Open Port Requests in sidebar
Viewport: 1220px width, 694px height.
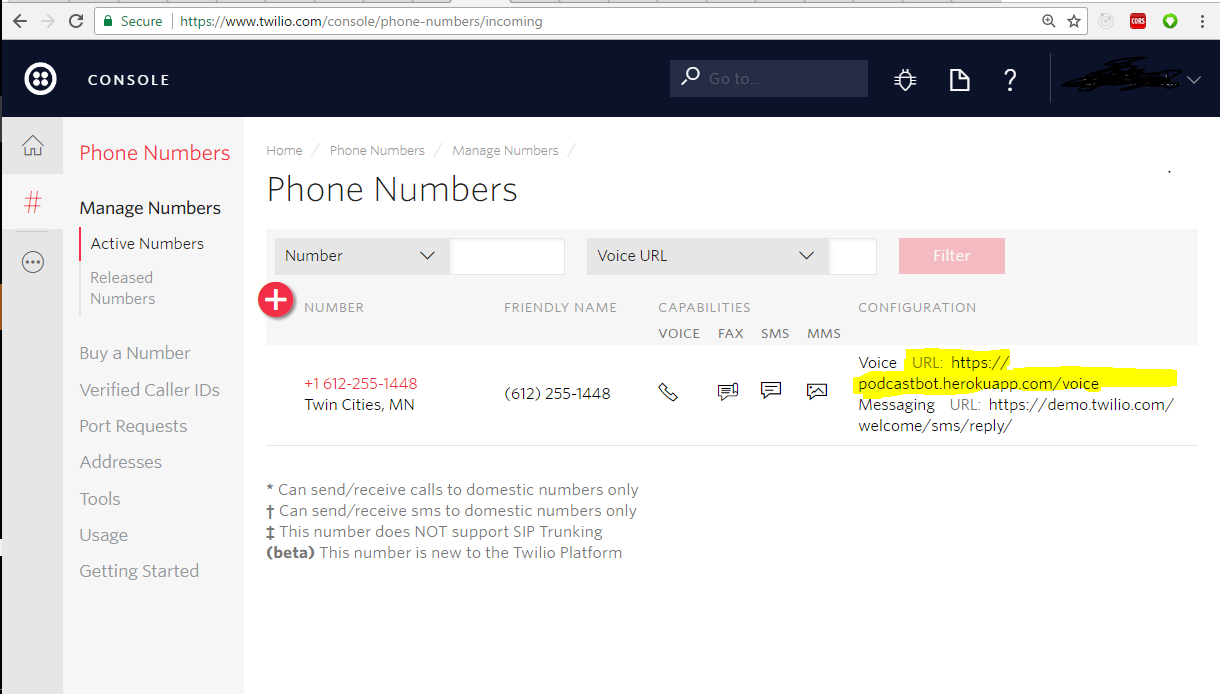[133, 426]
